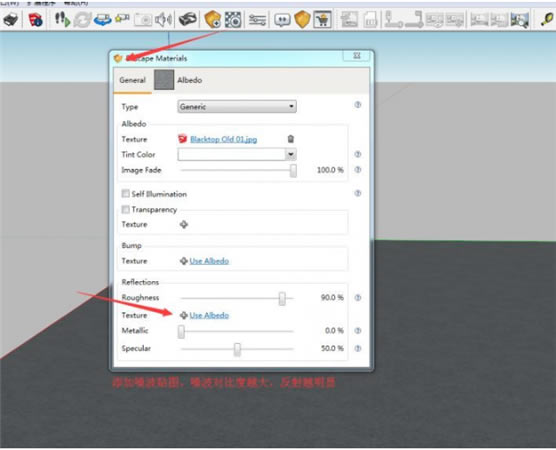The height and width of the screenshot is (450, 556).
Task: Delete the albedo texture with trash icon
Action: coord(291,139)
